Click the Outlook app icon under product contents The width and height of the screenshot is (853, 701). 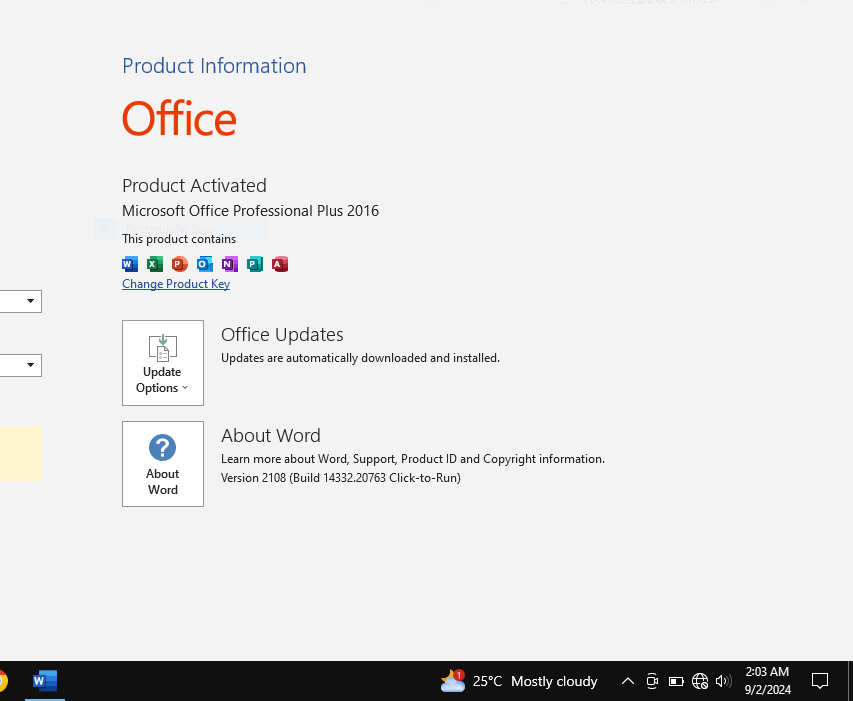205,264
